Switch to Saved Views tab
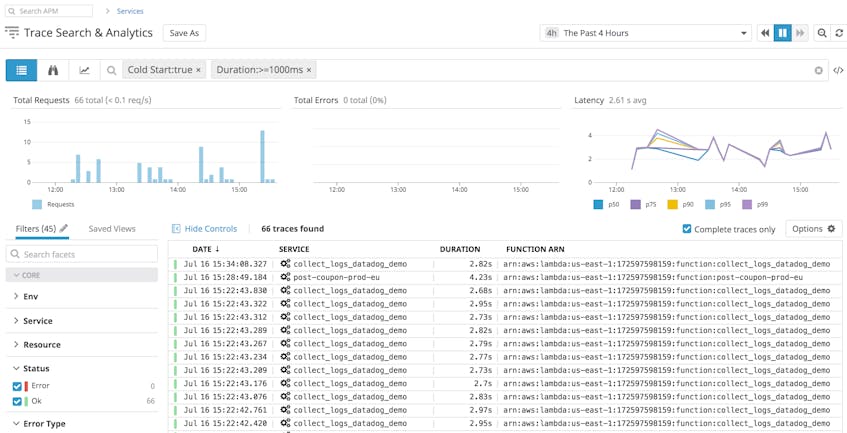 tap(112, 228)
